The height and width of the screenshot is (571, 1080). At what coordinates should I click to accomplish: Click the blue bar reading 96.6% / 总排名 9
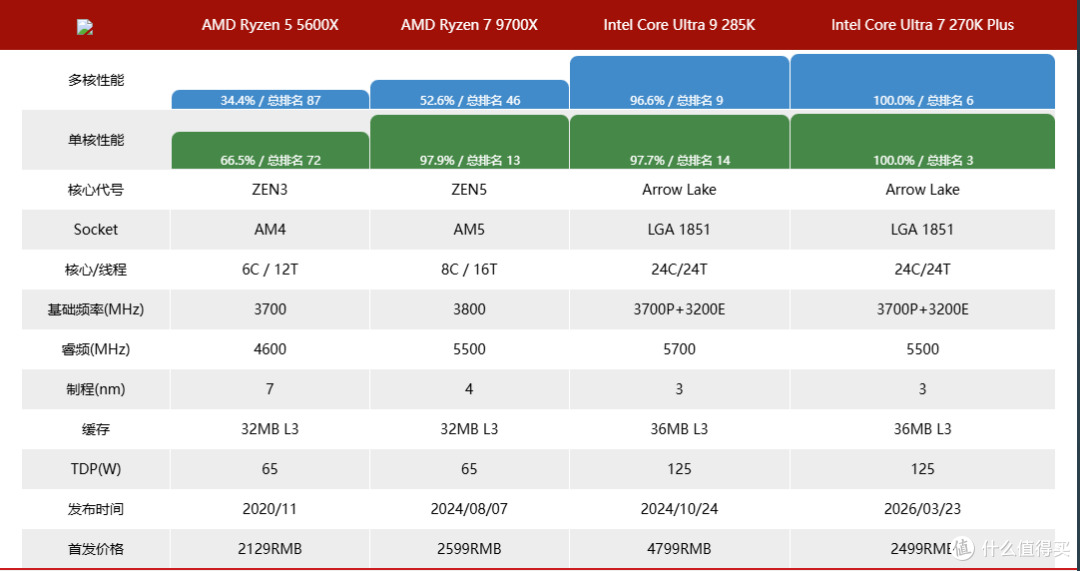(x=679, y=83)
